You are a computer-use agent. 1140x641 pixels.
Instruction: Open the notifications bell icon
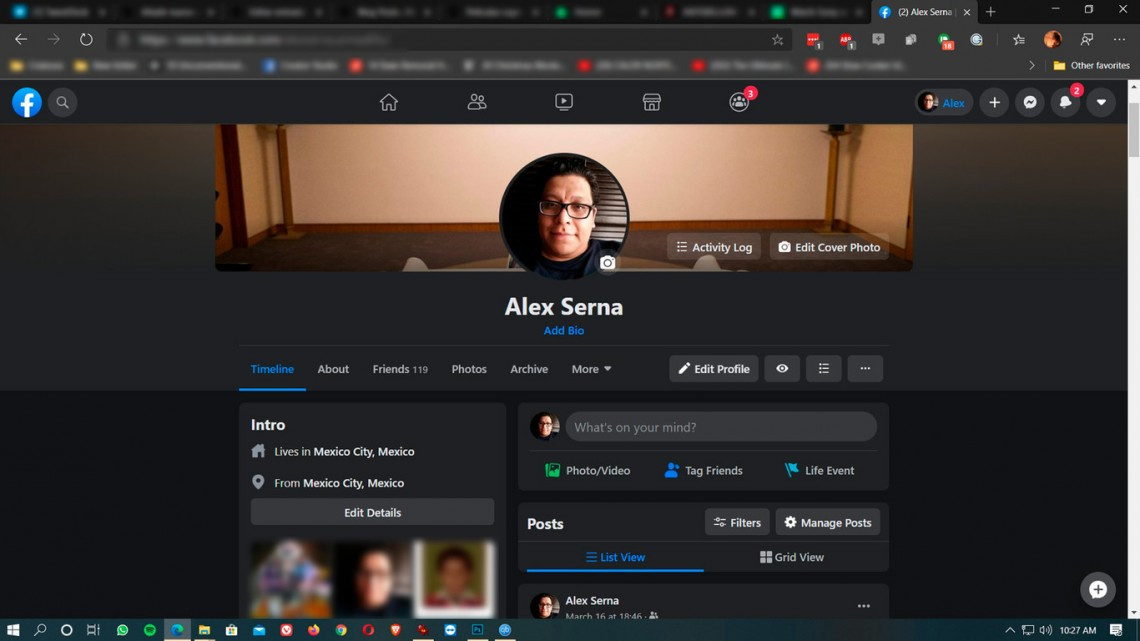tap(1065, 102)
